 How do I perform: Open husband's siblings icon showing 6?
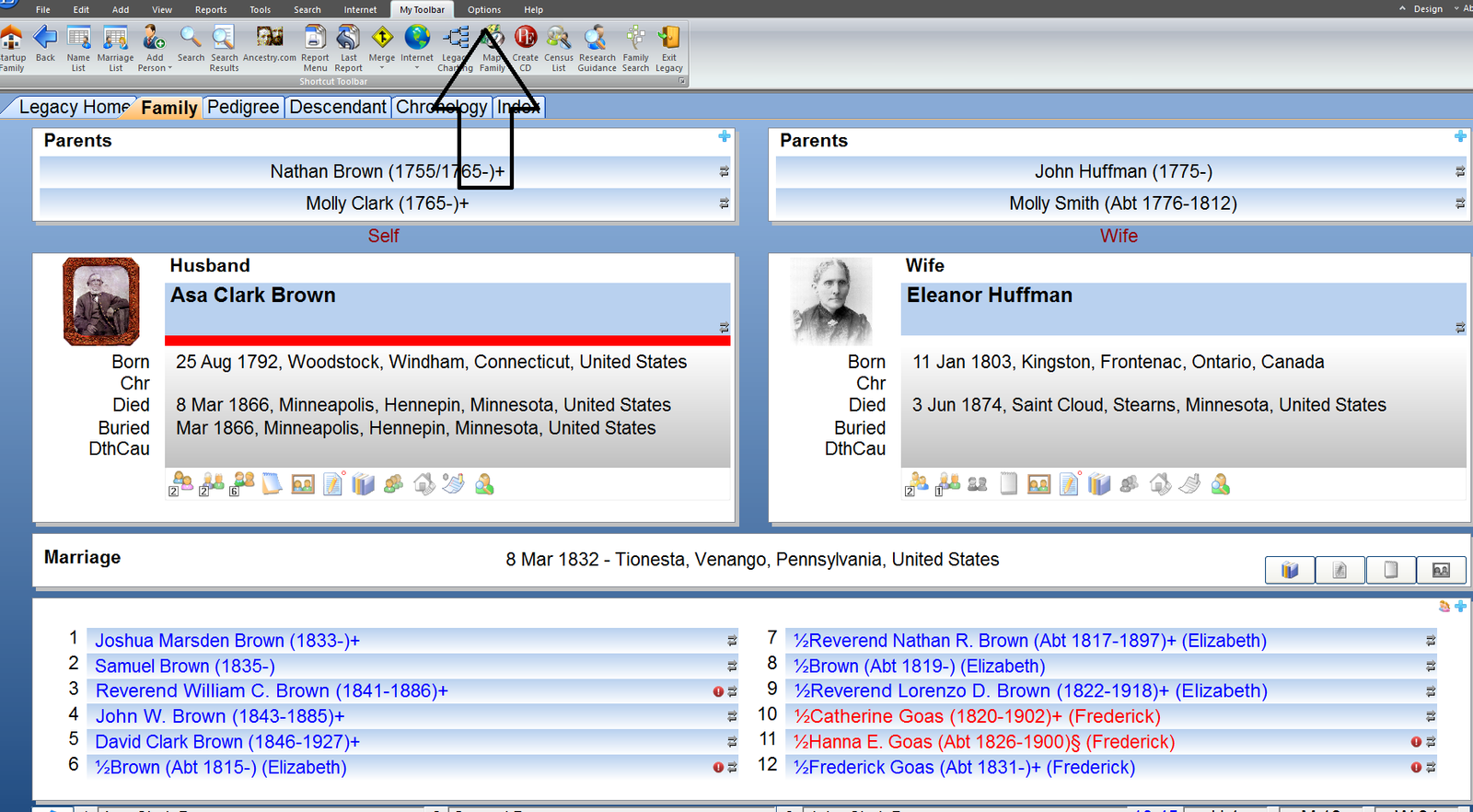[x=242, y=483]
